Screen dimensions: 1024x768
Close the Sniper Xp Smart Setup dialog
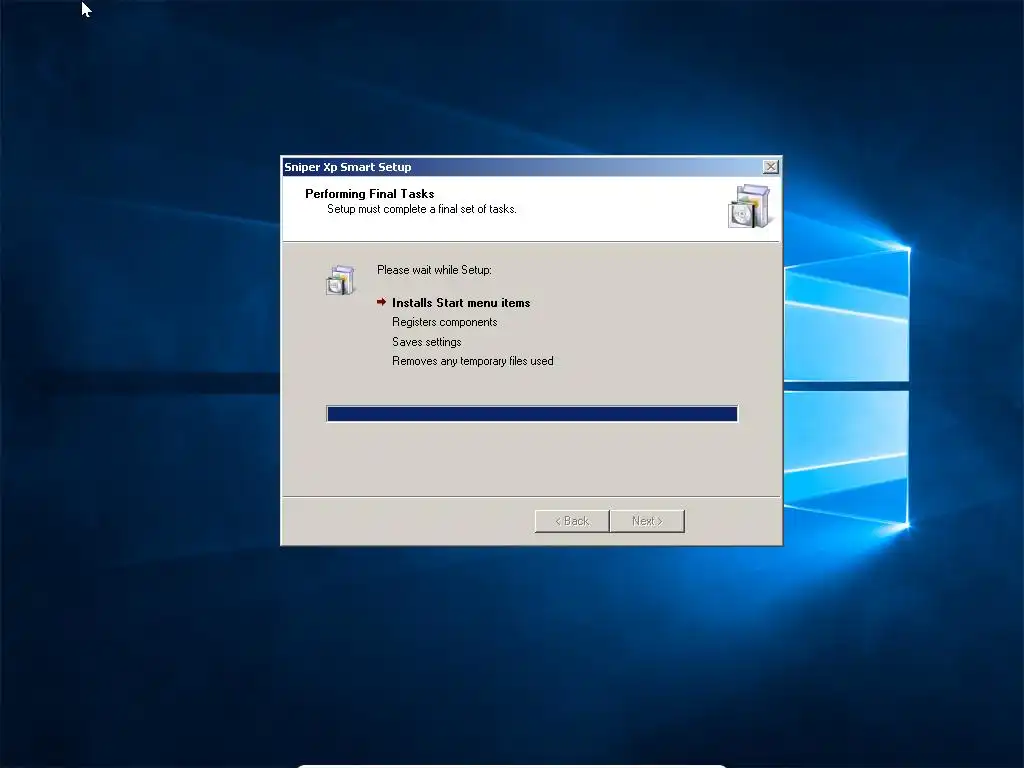coord(771,167)
